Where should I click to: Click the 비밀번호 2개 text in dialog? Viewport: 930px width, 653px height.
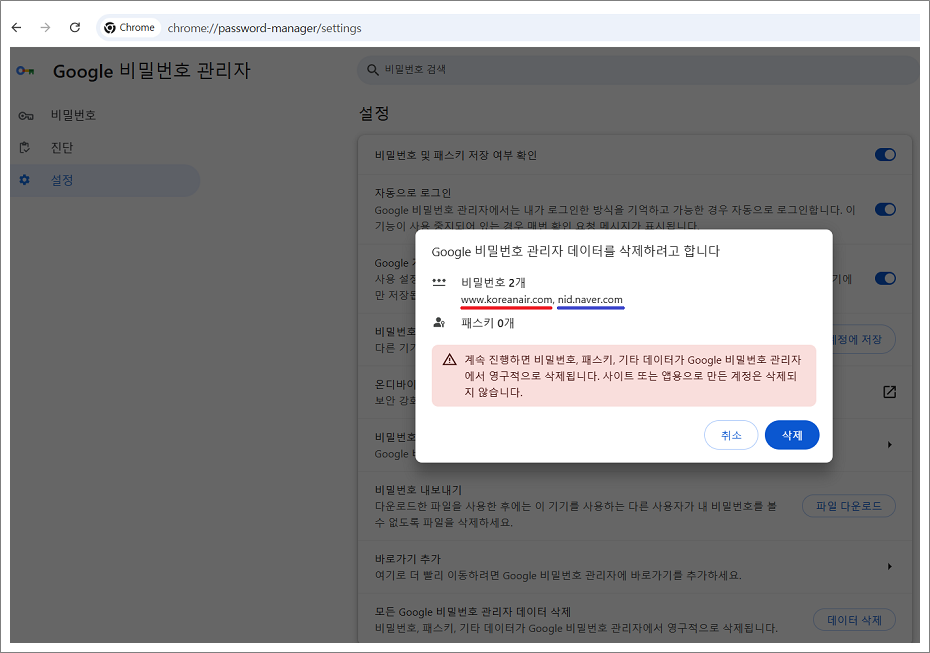(x=493, y=282)
